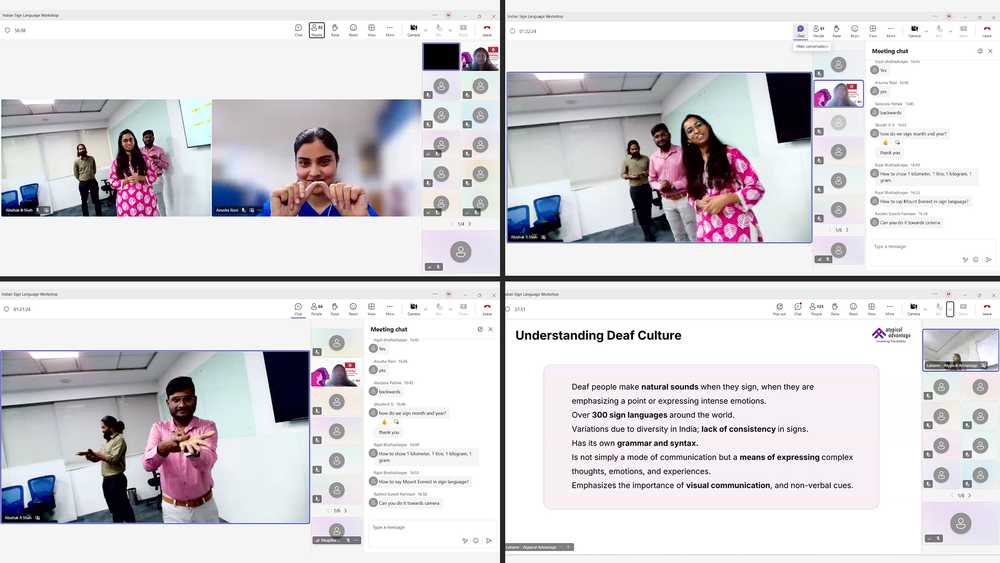Viewport: 1000px width, 563px height.
Task: Close Meeting chat panel in bottom-left window
Action: [x=490, y=330]
